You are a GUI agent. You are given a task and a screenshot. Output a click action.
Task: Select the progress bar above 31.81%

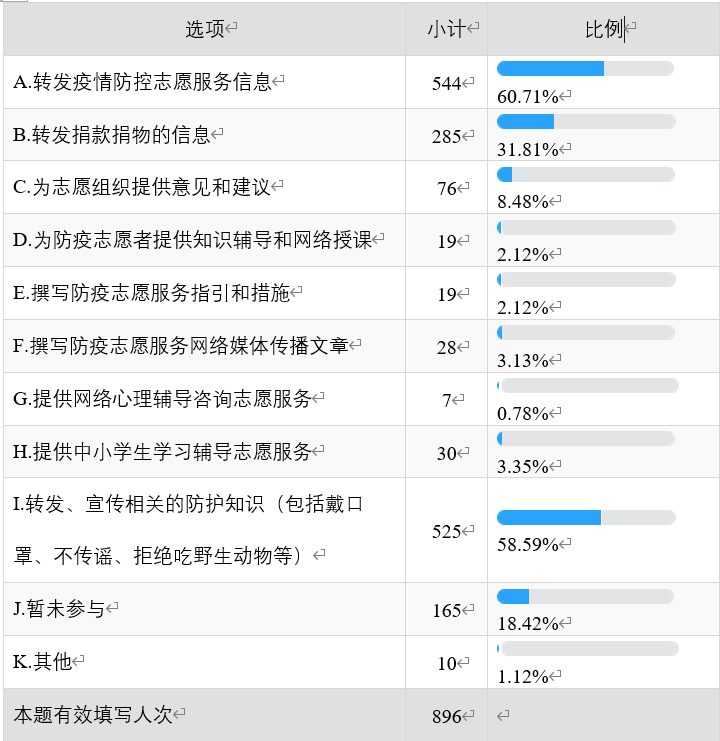[x=586, y=121]
